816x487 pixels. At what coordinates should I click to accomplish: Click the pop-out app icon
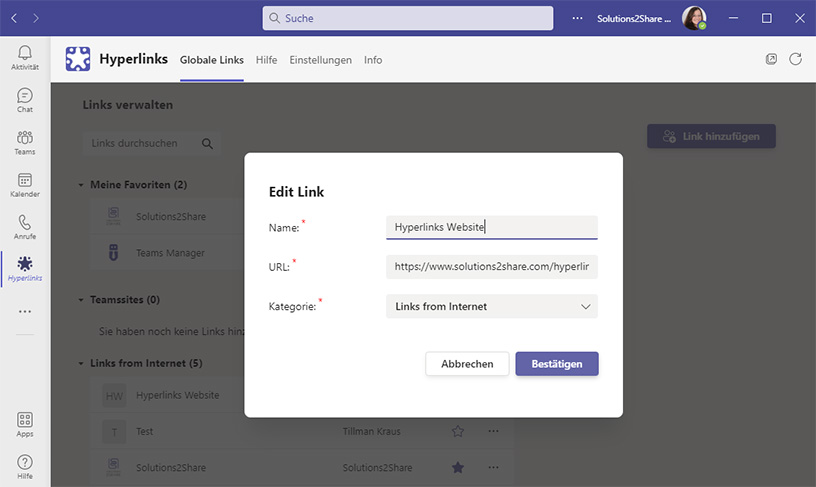771,59
